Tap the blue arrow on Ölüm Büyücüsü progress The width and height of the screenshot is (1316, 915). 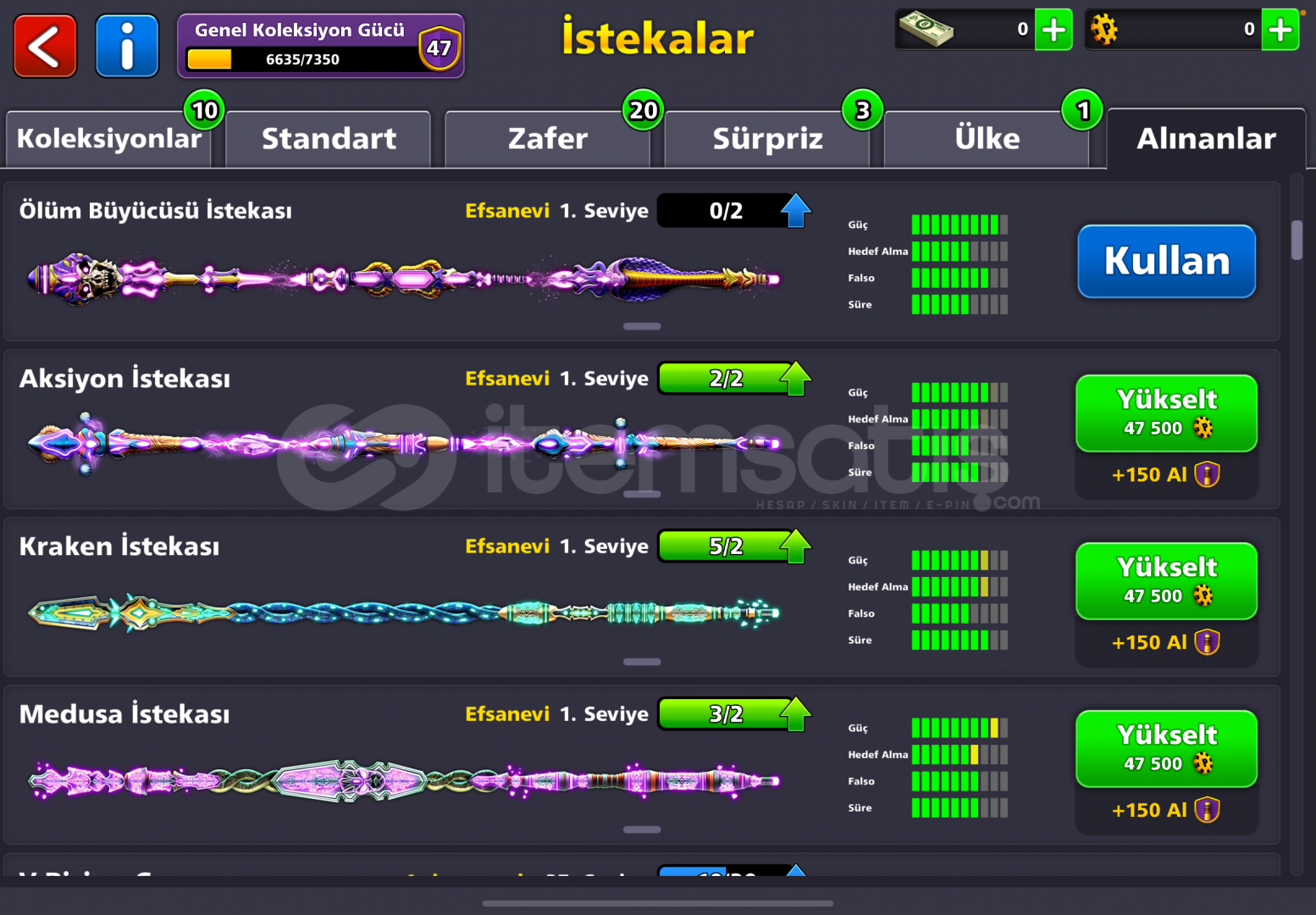tap(795, 210)
